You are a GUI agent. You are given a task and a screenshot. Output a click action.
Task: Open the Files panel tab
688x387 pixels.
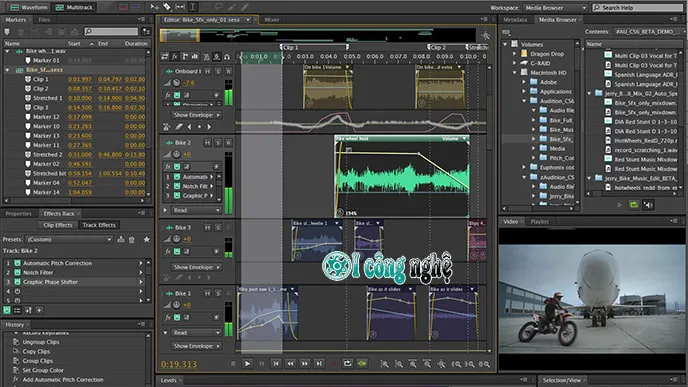pyautogui.click(x=44, y=20)
